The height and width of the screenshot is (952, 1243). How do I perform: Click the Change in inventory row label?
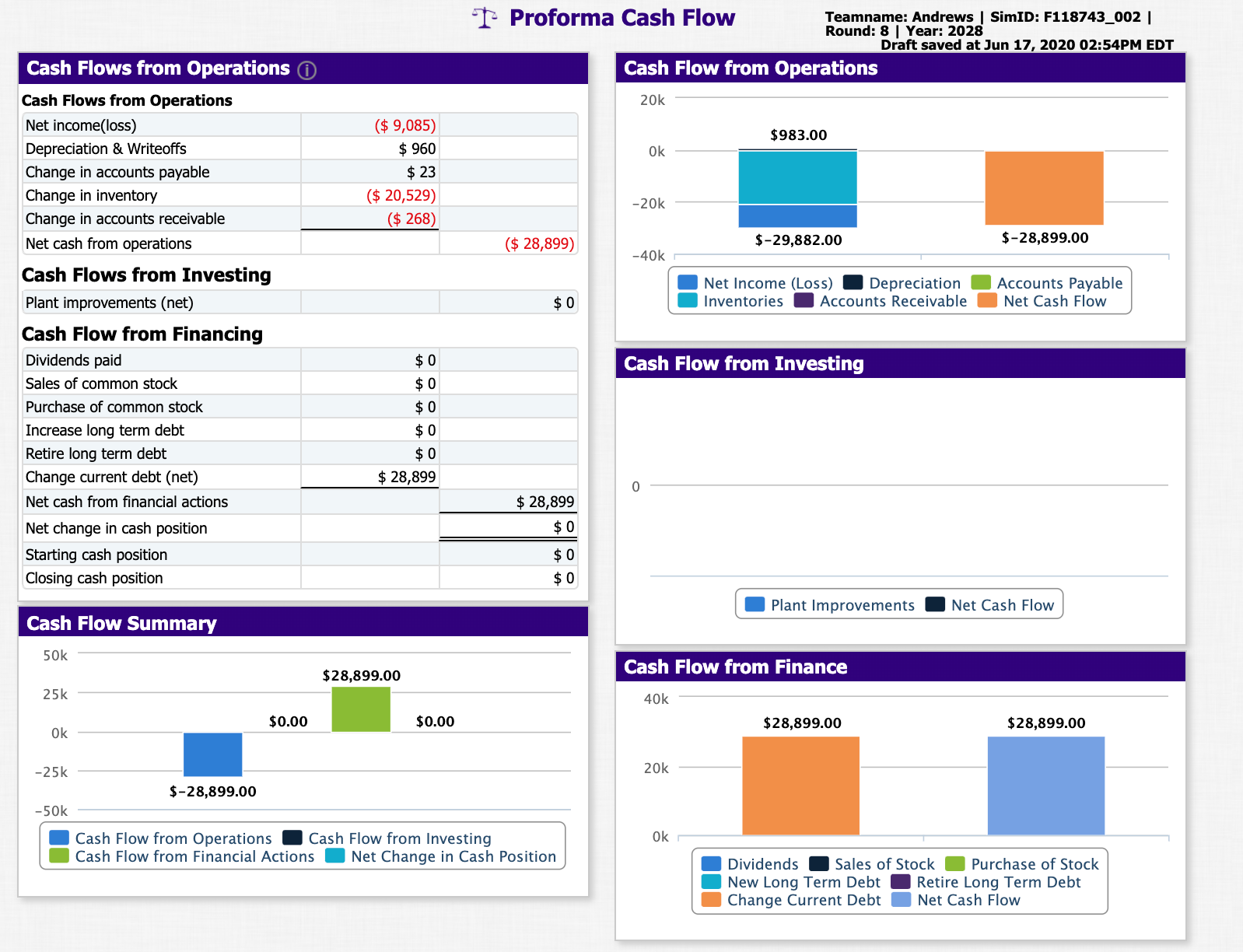(91, 195)
